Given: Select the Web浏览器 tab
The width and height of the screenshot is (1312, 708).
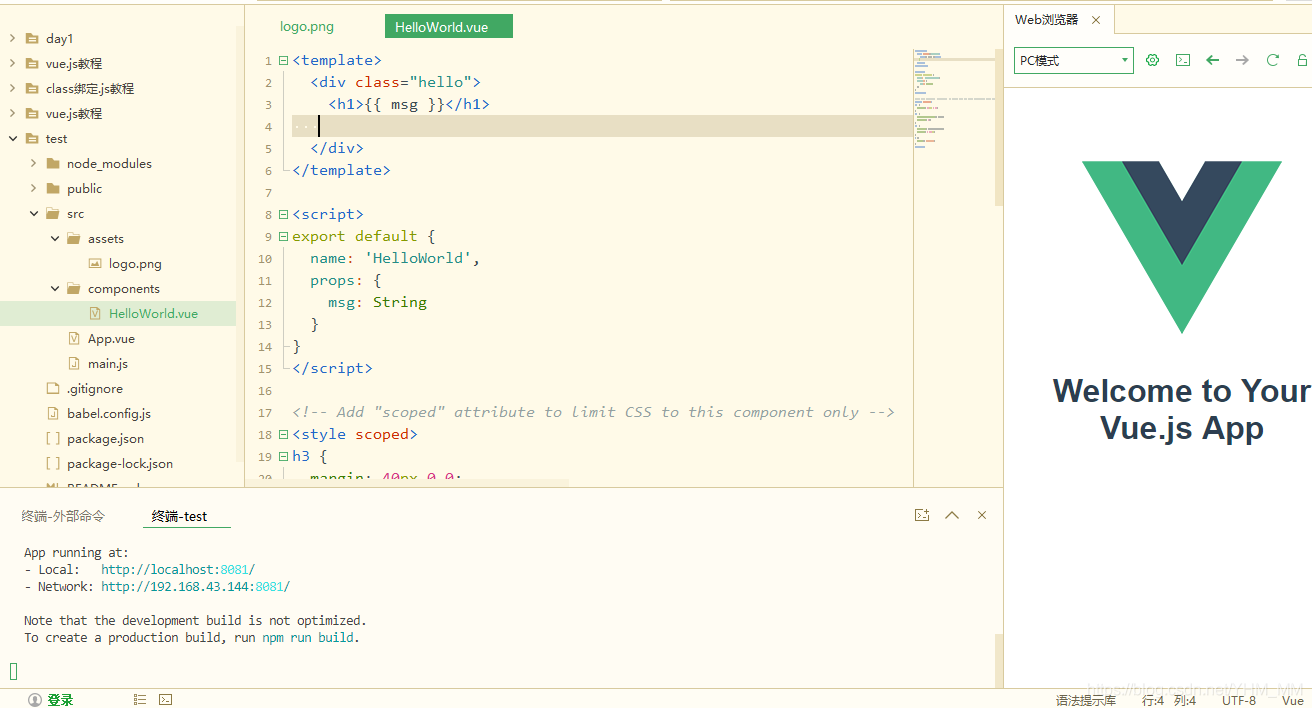Looking at the screenshot, I should [1058, 20].
